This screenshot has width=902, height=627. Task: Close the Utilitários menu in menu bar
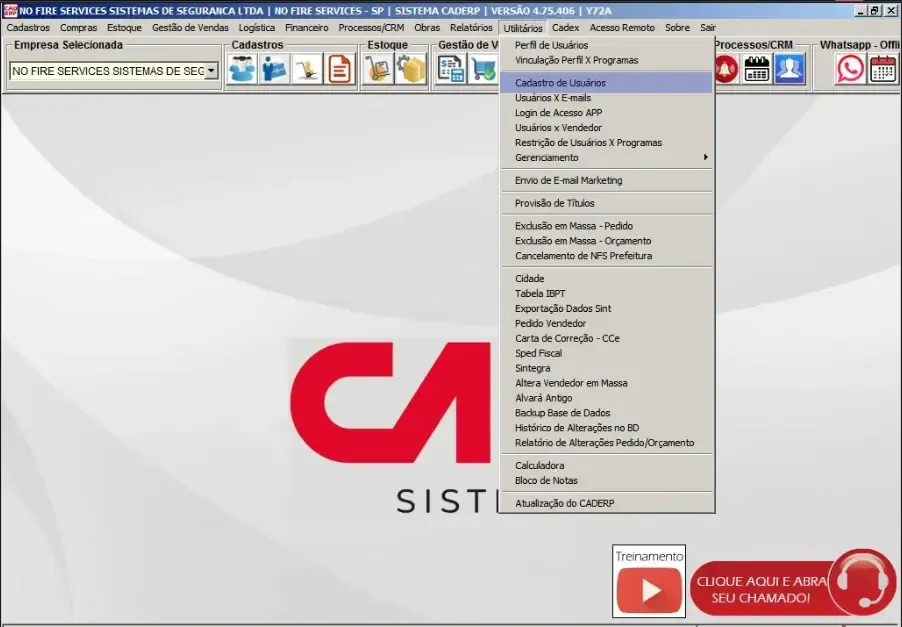523,28
